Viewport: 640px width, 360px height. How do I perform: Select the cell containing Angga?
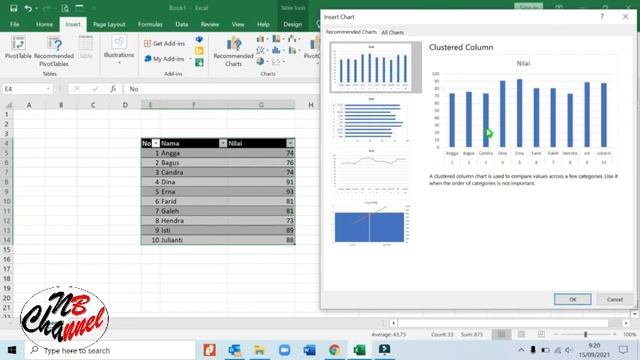click(193, 153)
